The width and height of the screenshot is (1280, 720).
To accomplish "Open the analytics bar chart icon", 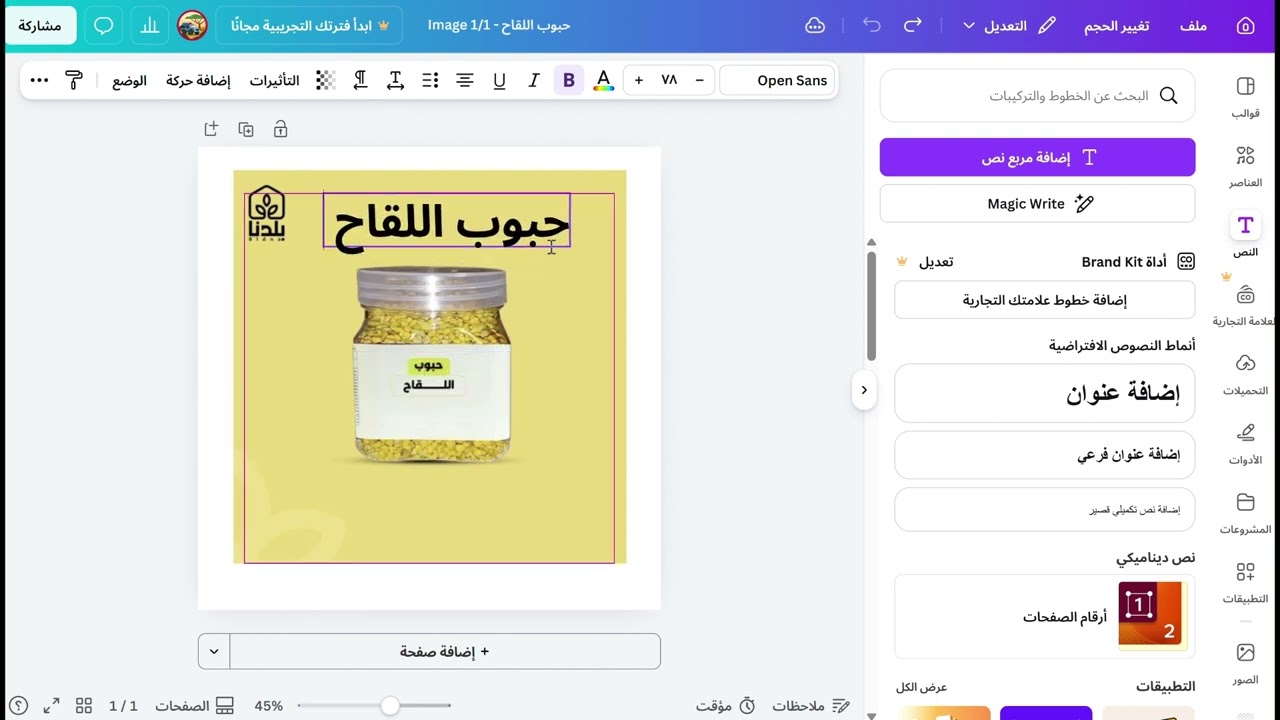I will click(150, 26).
